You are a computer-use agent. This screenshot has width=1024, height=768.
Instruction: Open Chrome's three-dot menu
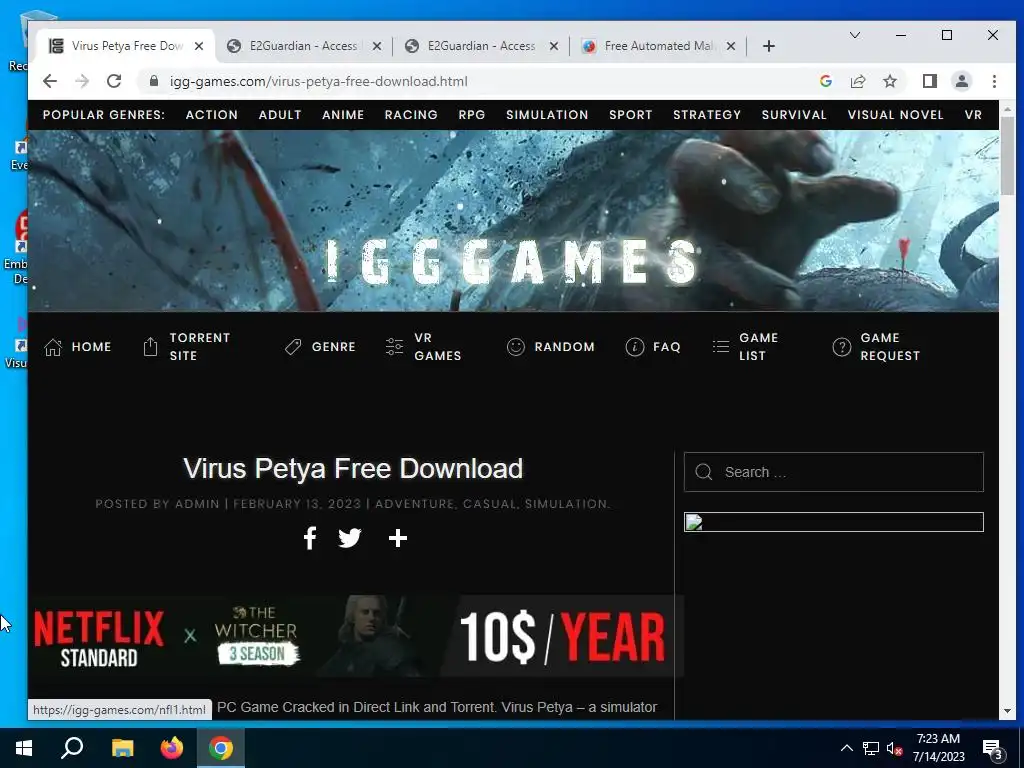click(994, 81)
